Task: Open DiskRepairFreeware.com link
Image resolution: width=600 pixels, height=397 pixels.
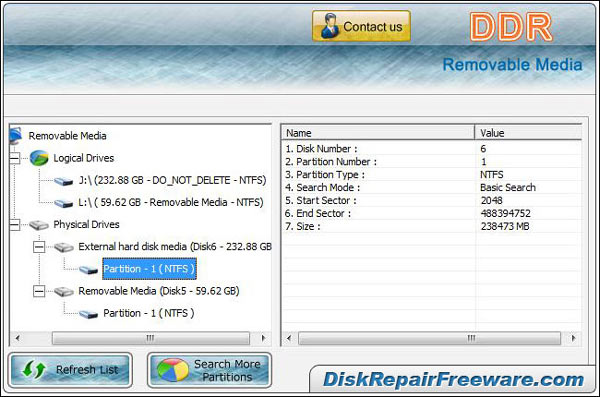Action: (453, 380)
